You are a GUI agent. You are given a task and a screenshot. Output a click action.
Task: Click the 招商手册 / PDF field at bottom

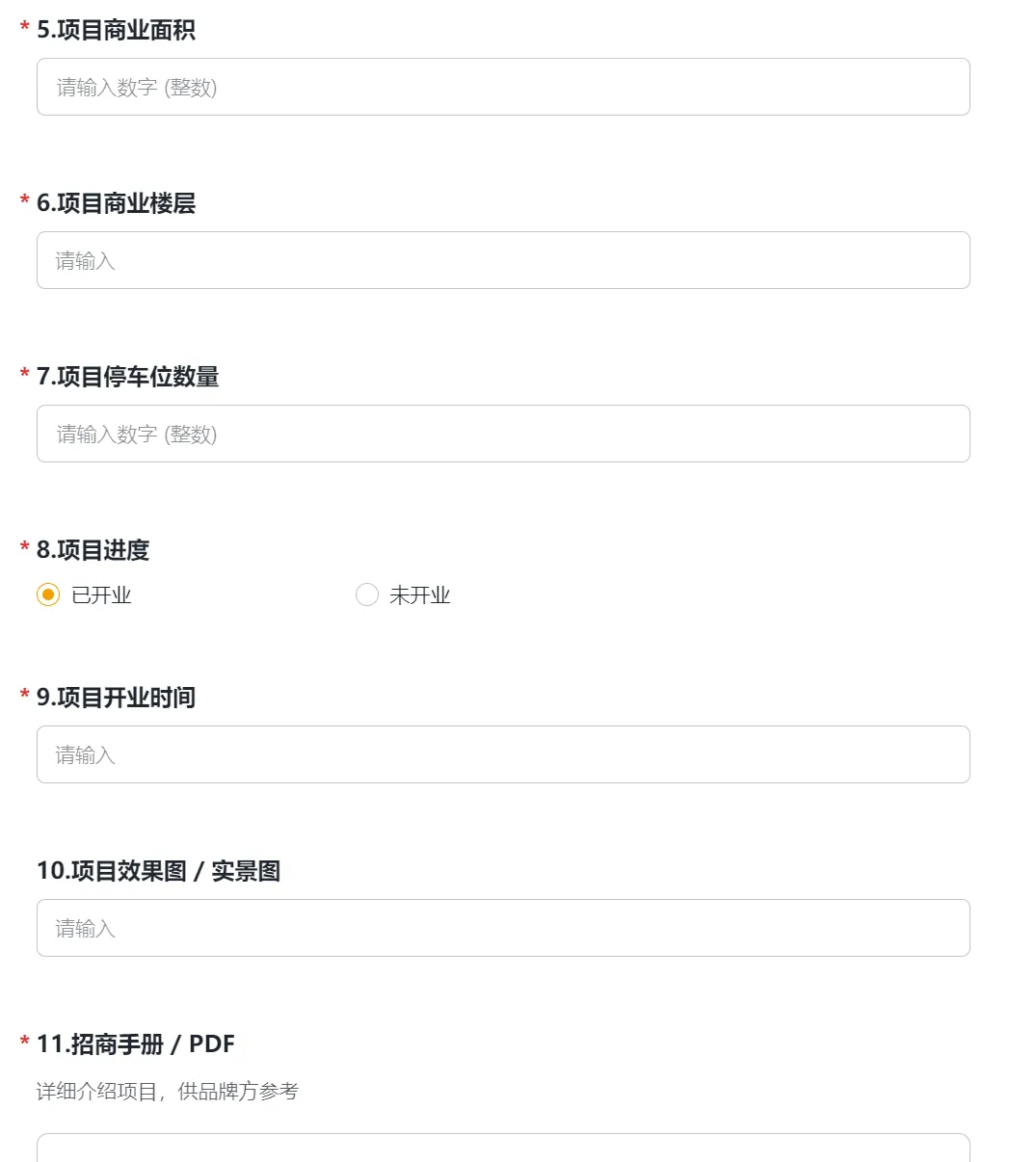coord(503,1148)
